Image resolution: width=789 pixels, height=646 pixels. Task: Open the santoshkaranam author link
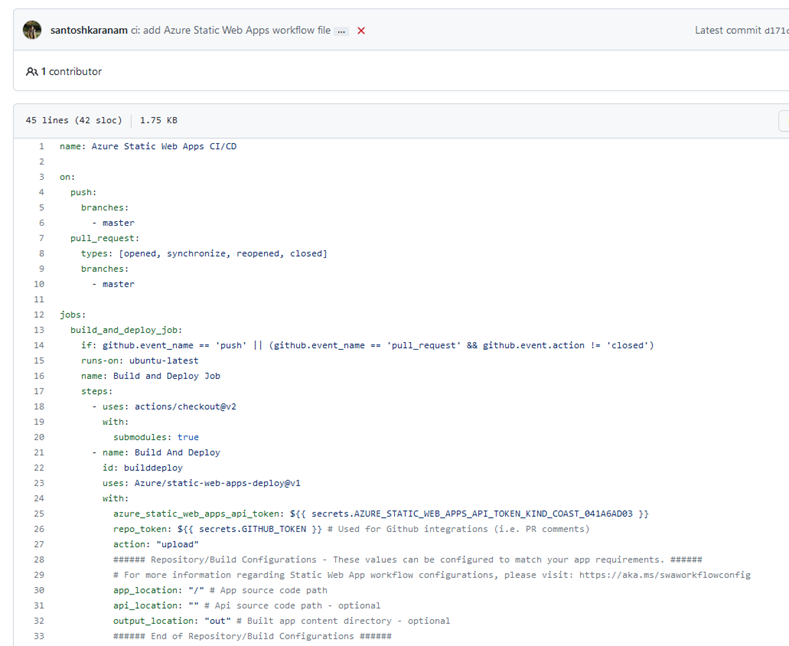coord(89,30)
